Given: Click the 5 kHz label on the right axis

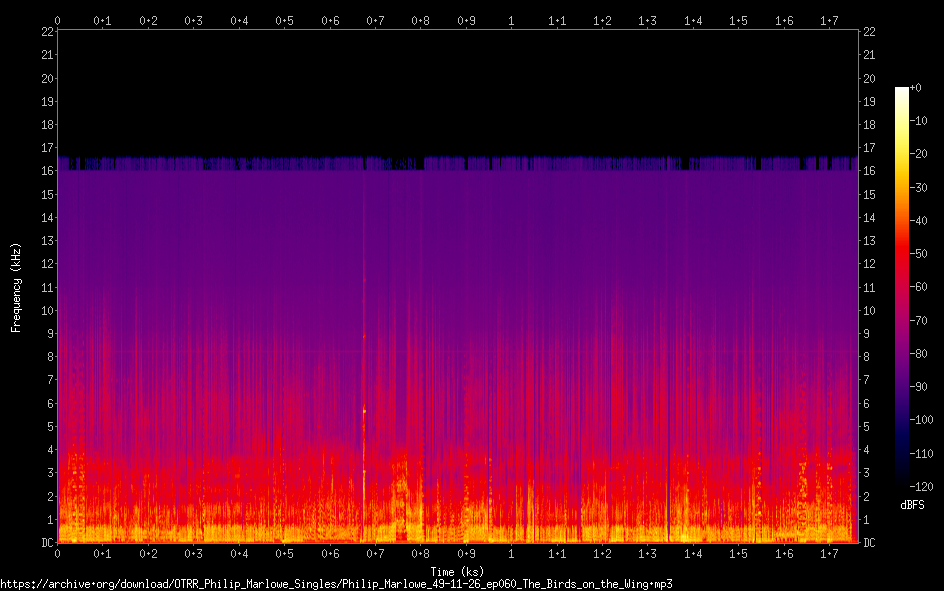Looking at the screenshot, I should [x=867, y=427].
